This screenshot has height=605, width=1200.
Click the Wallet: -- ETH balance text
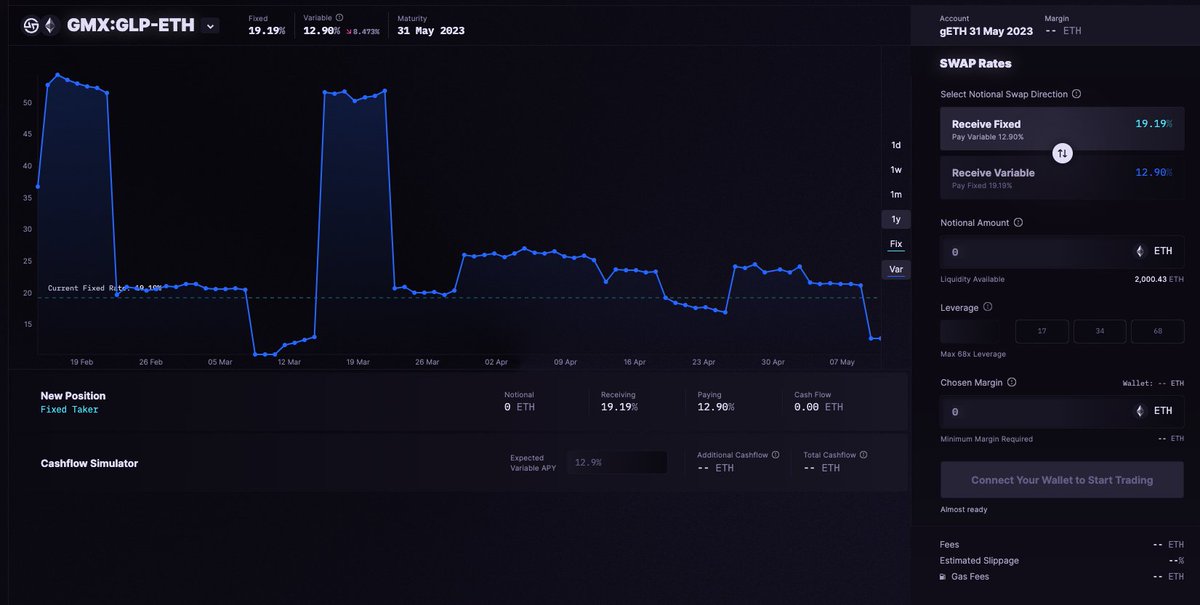coord(1153,383)
